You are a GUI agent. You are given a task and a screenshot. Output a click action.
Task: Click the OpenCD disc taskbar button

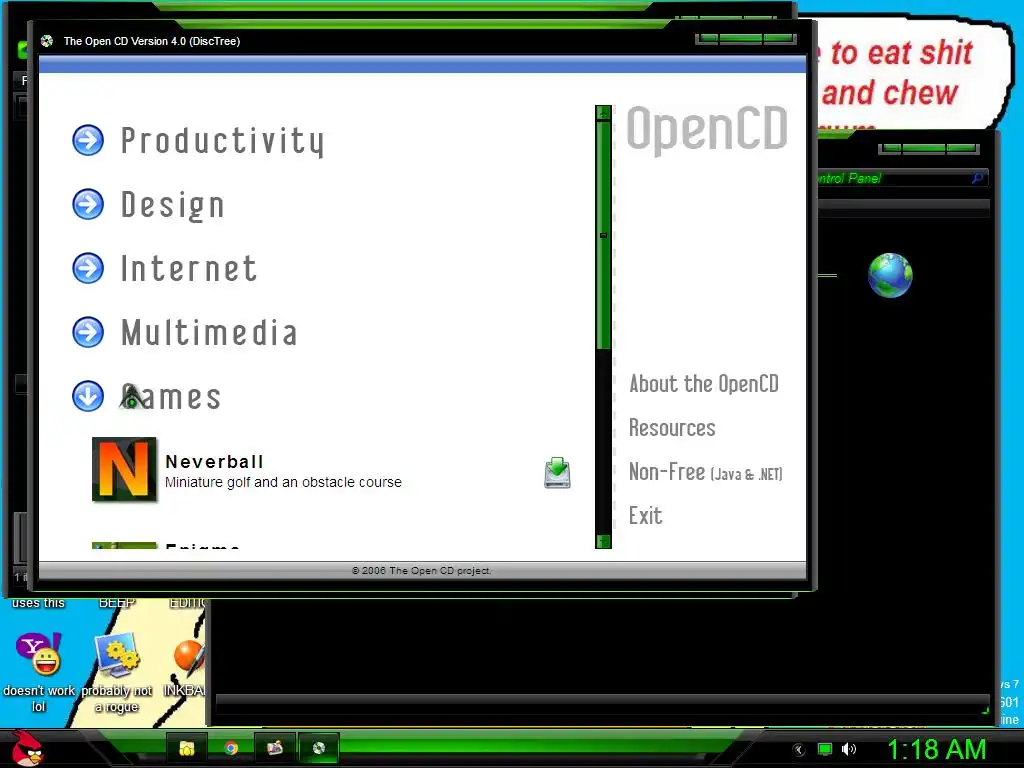[319, 748]
